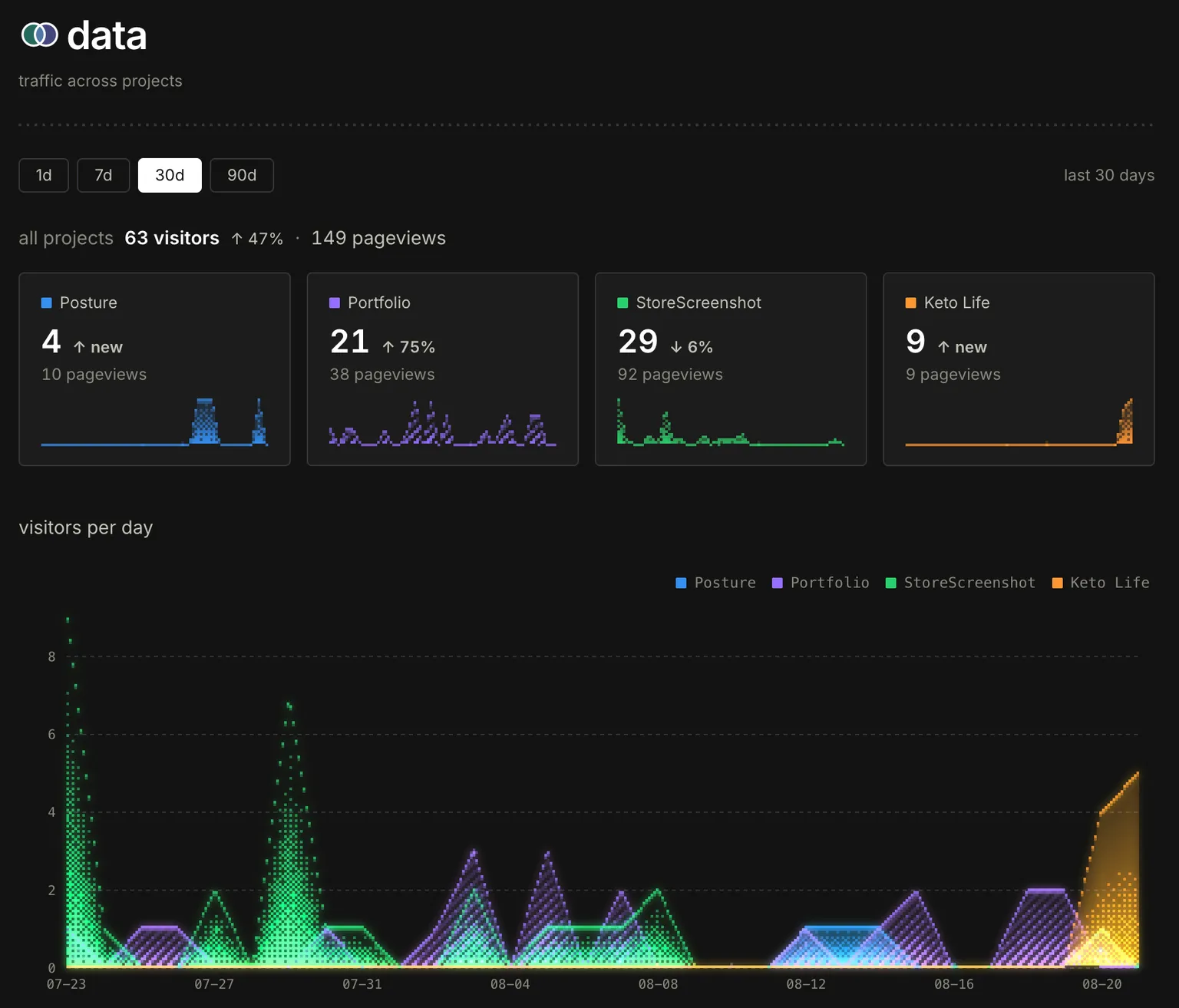Image resolution: width=1179 pixels, height=1008 pixels.
Task: Toggle Portfolio series in chart legend
Action: [x=821, y=583]
